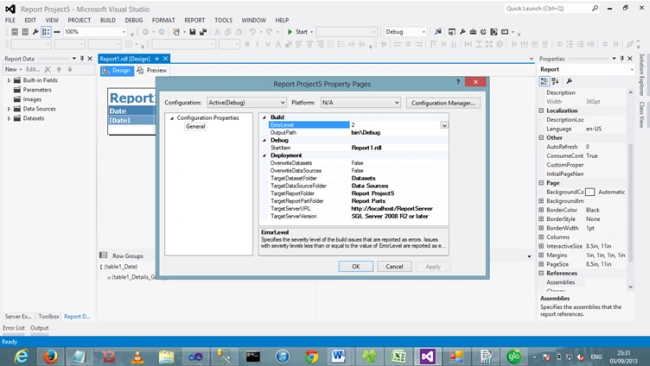Click the Save icon in toolbar
Viewport: 650px width, 366px height.
[x=193, y=32]
